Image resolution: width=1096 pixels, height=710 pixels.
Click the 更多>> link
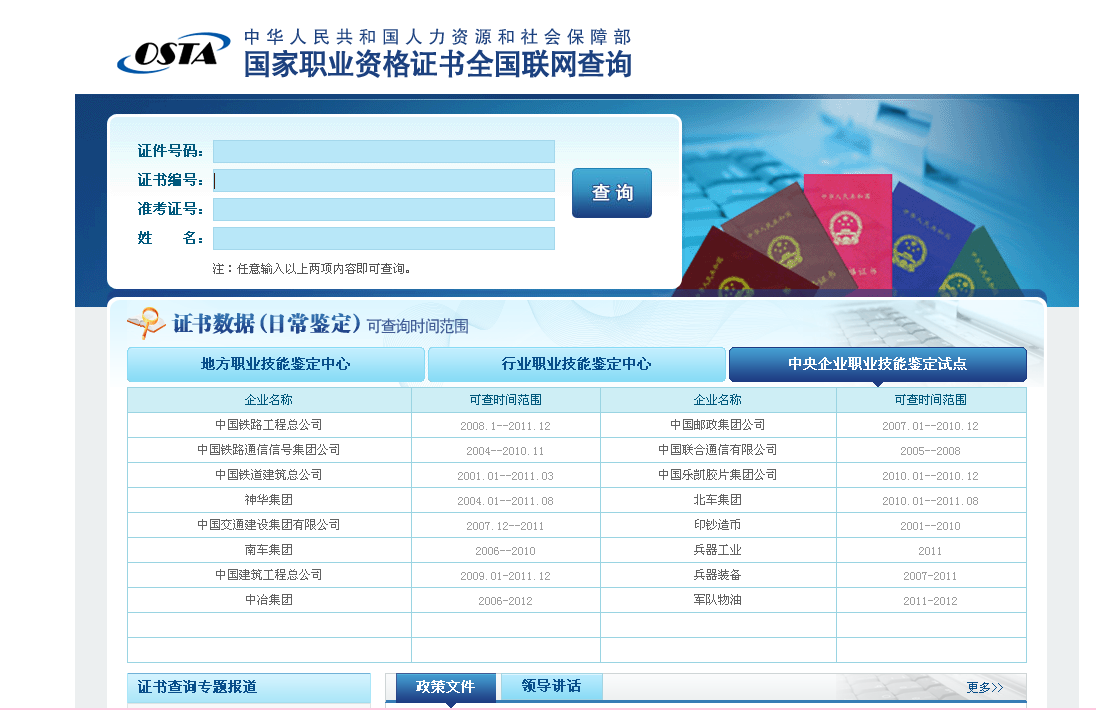click(984, 687)
